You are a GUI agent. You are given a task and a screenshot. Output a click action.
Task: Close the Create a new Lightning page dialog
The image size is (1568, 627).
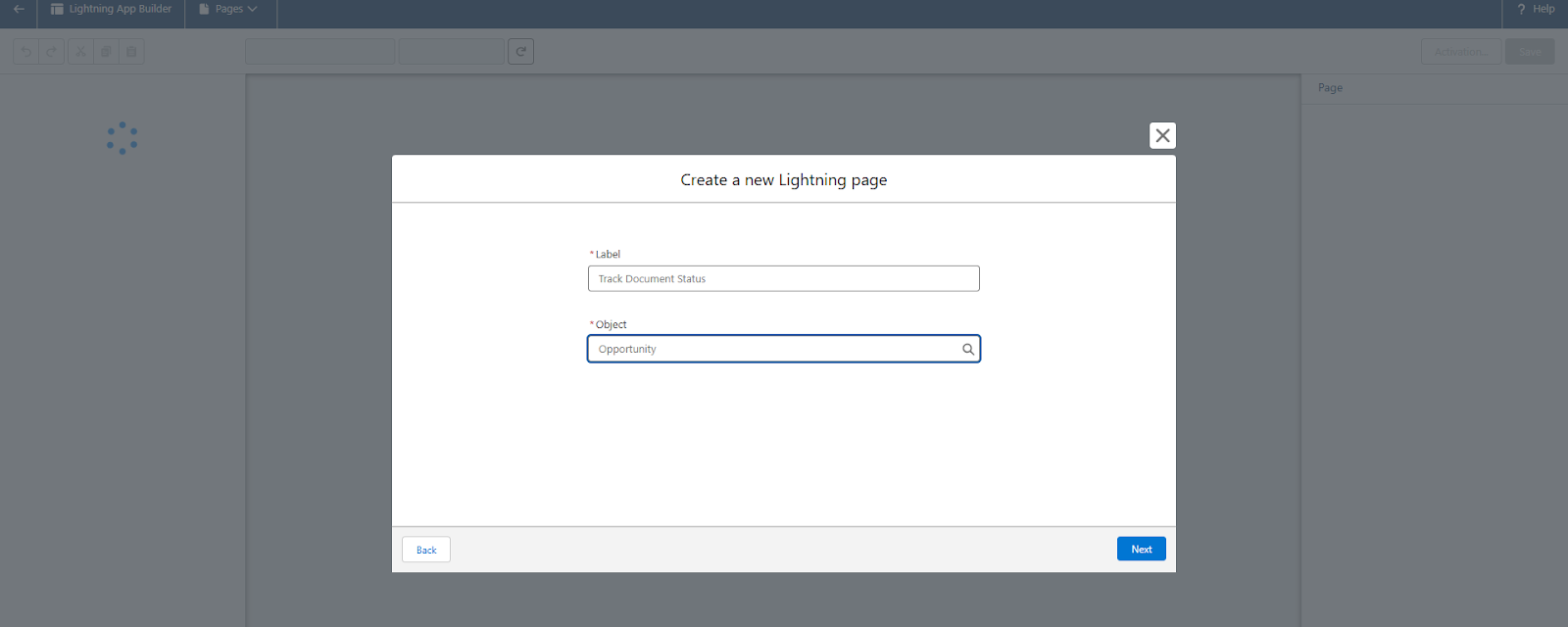point(1162,136)
